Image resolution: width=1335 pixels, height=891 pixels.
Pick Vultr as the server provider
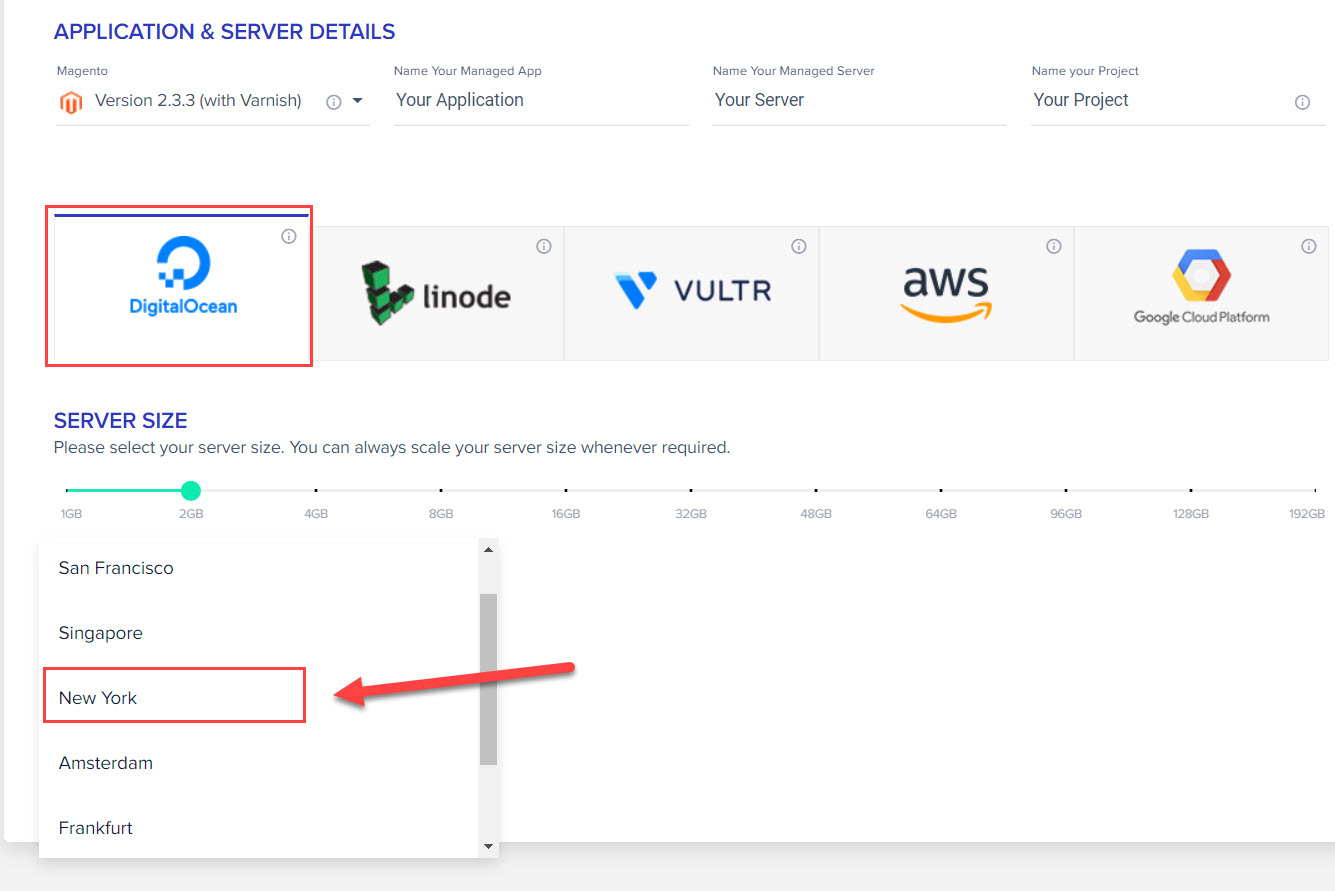(x=692, y=293)
